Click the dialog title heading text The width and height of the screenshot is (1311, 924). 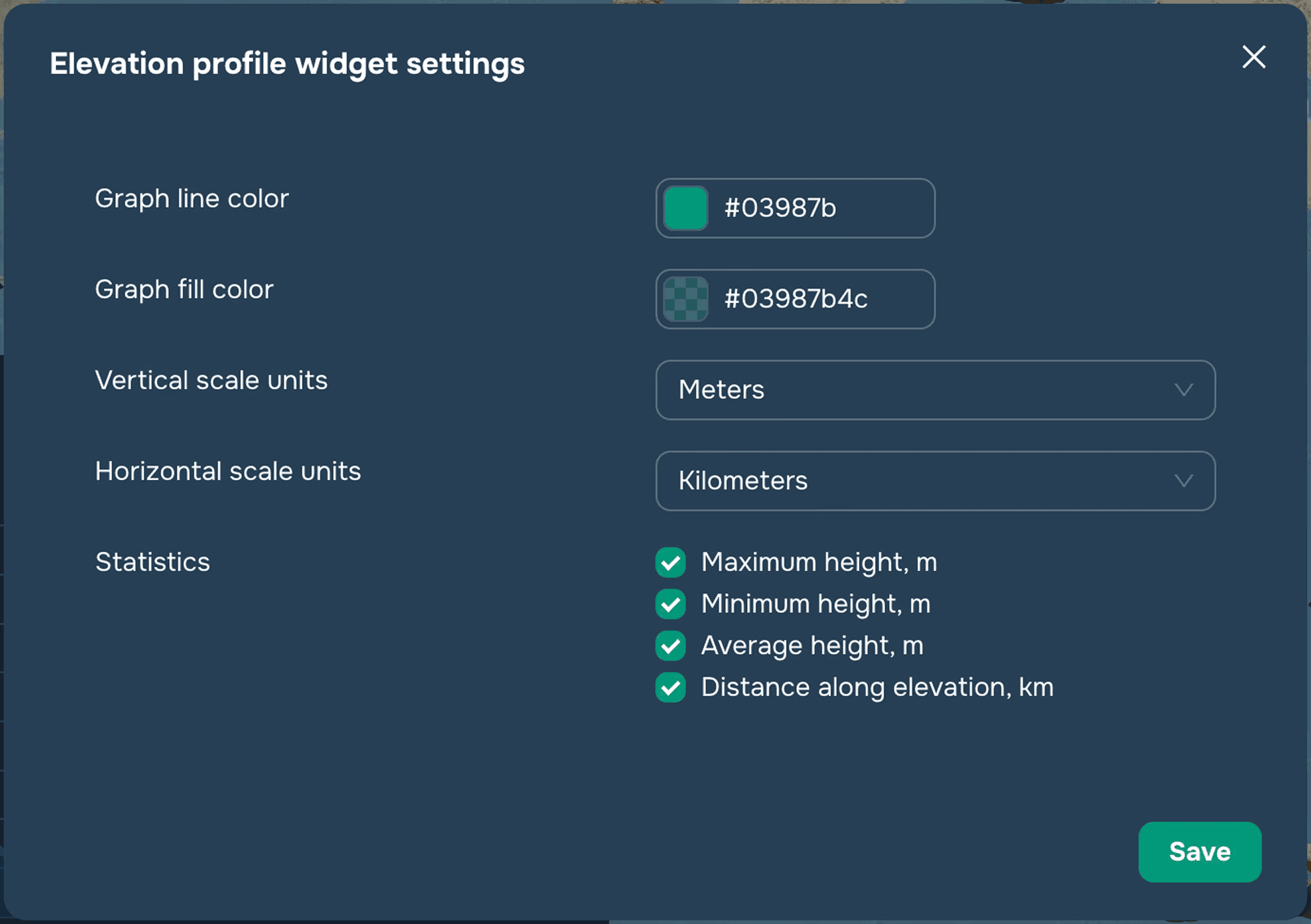pyautogui.click(x=287, y=64)
